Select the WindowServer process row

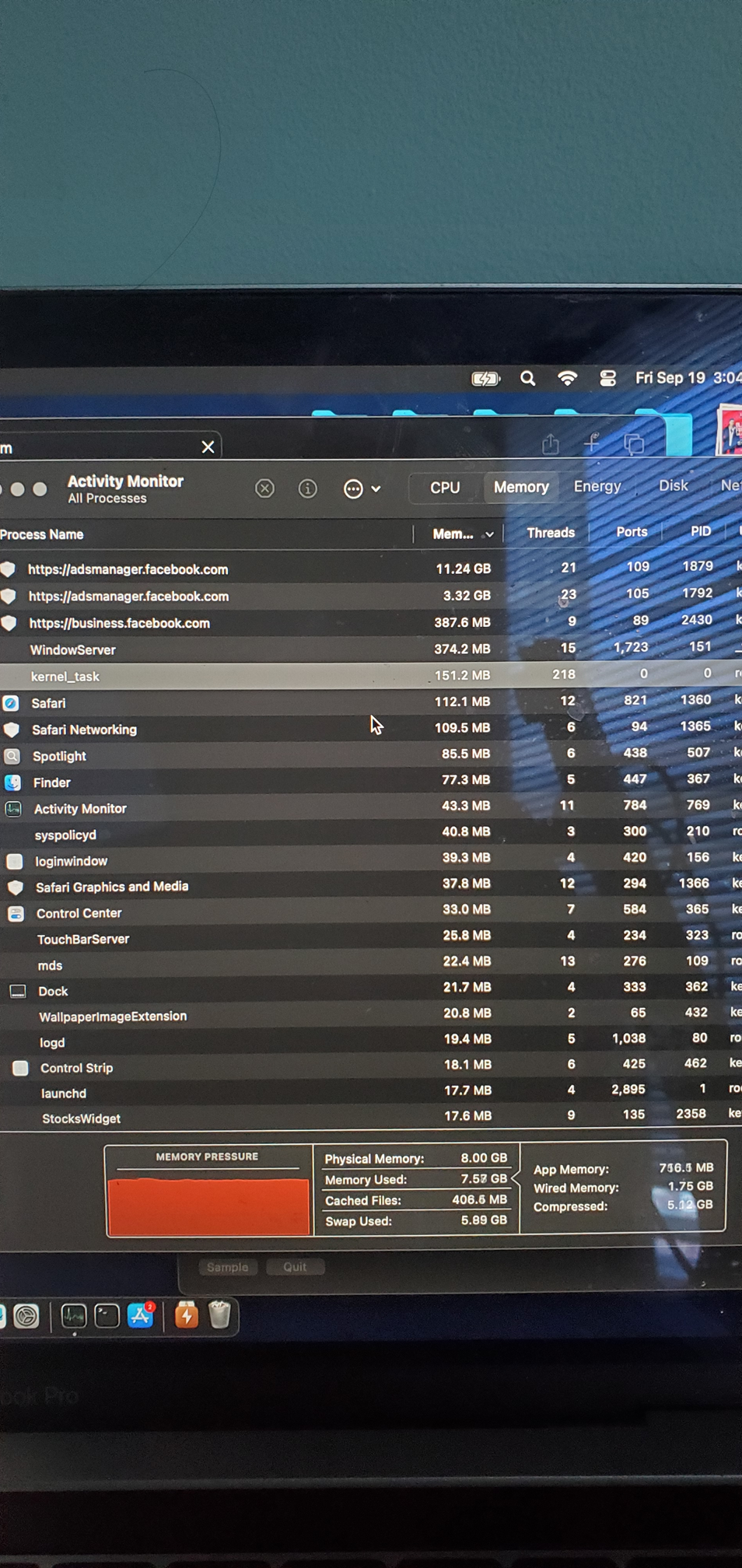click(371, 649)
